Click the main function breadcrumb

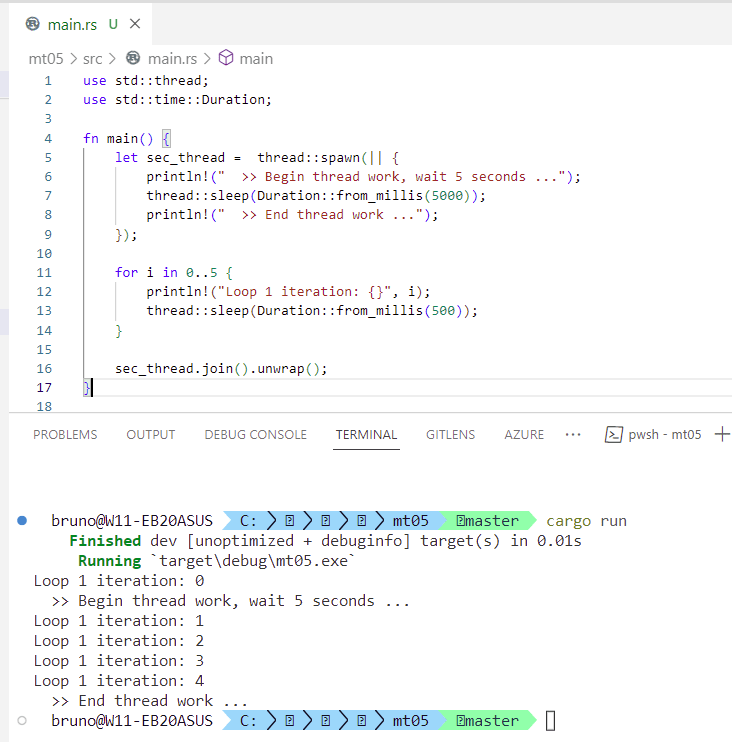[256, 59]
